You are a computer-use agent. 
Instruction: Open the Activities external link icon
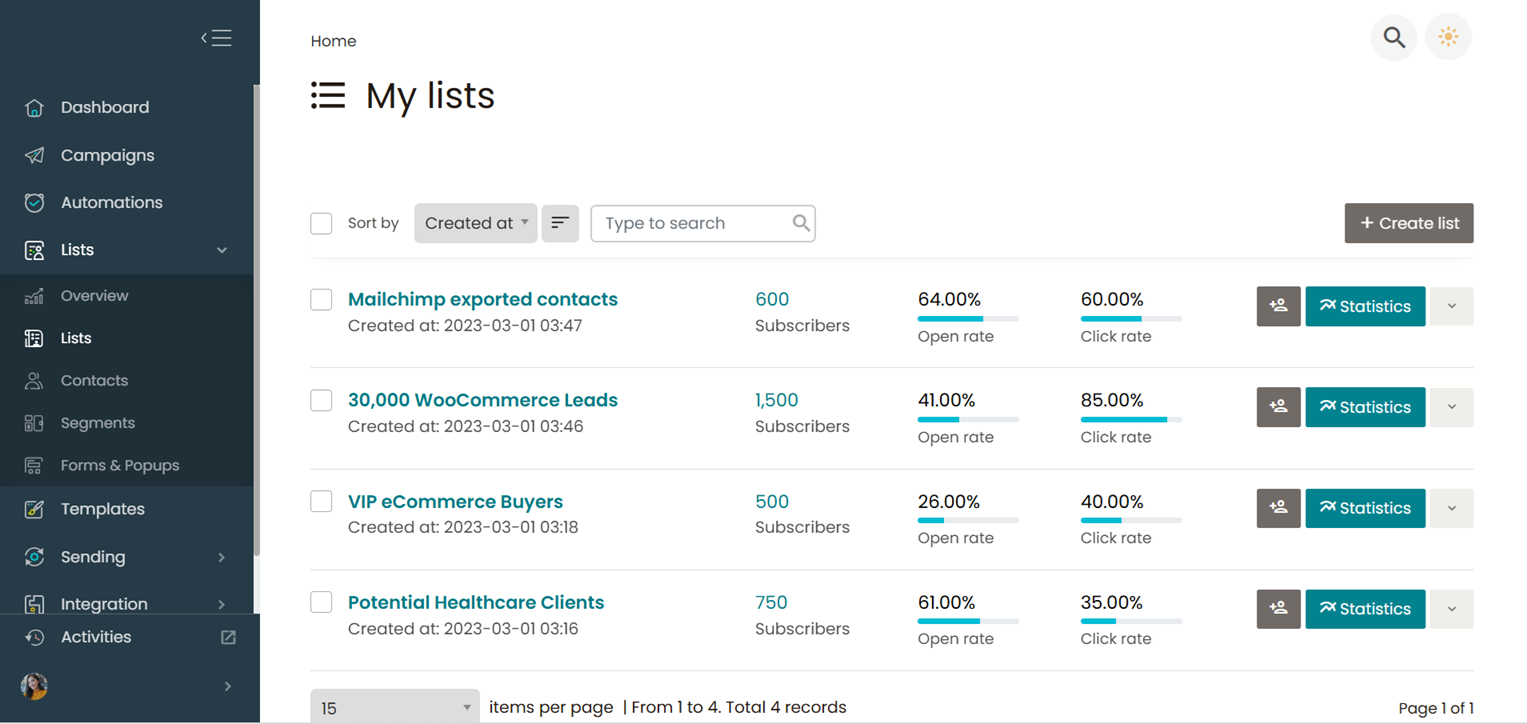tap(228, 637)
